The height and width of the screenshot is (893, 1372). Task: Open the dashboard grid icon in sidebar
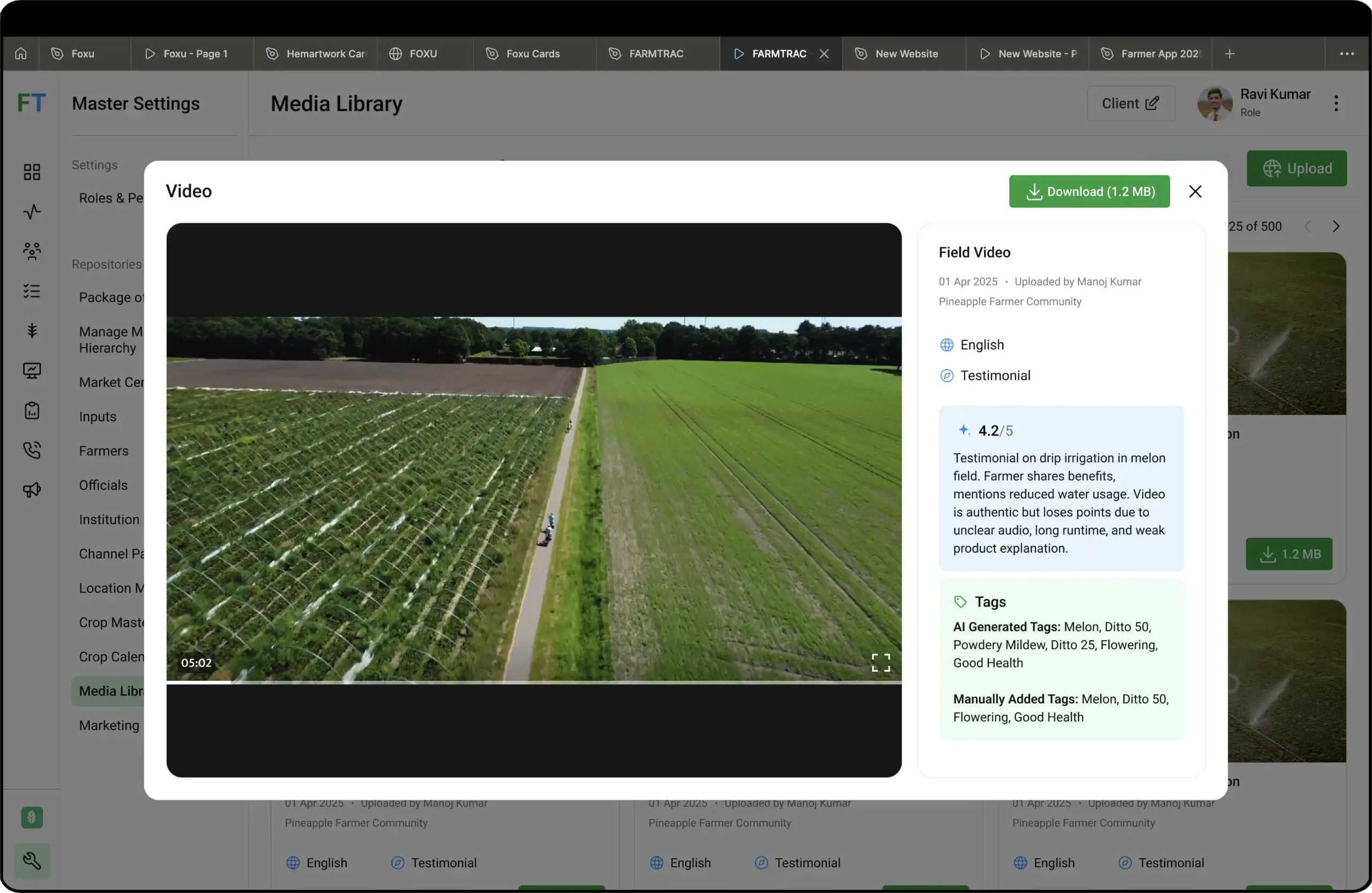coord(32,171)
